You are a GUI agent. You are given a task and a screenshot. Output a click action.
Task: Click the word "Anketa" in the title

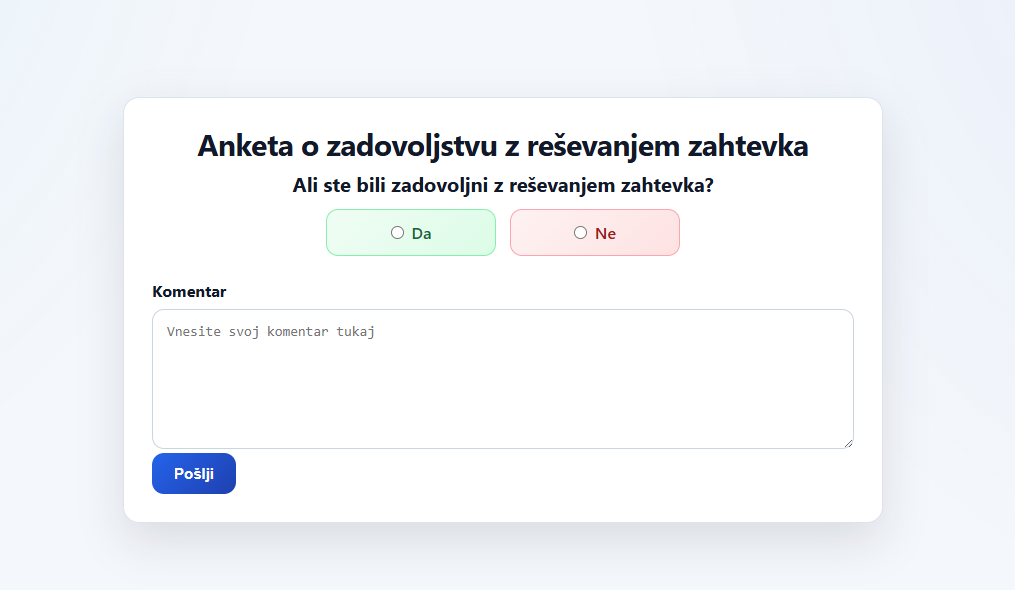245,145
